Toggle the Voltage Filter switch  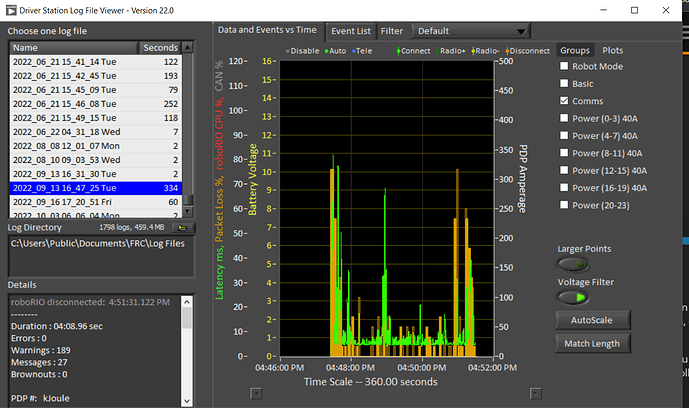[x=573, y=297]
